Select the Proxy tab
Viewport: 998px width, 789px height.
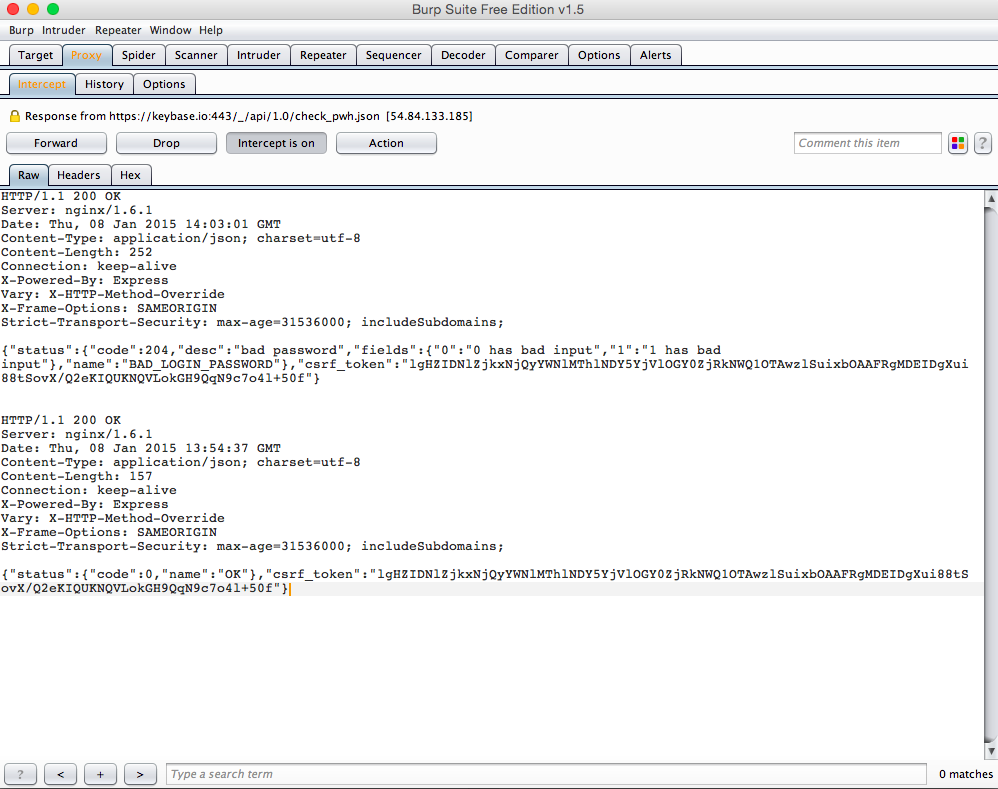coord(87,55)
